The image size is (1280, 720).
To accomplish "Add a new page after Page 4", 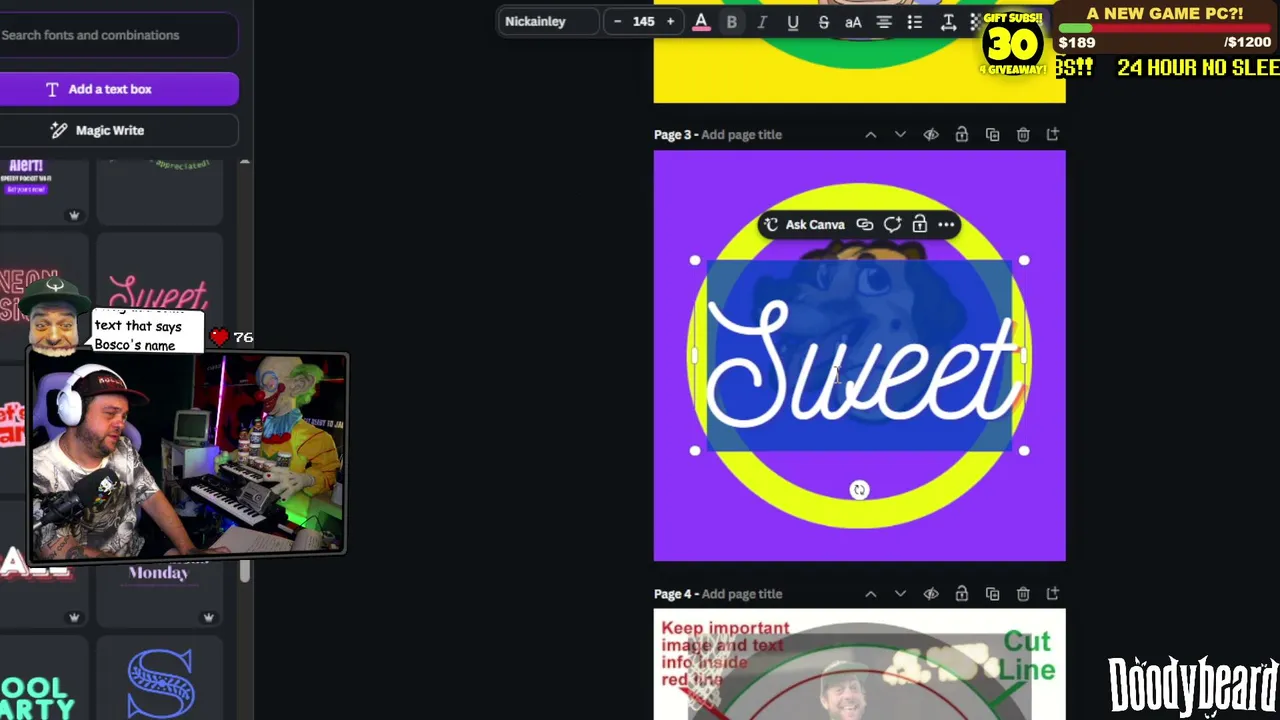I will [1053, 594].
